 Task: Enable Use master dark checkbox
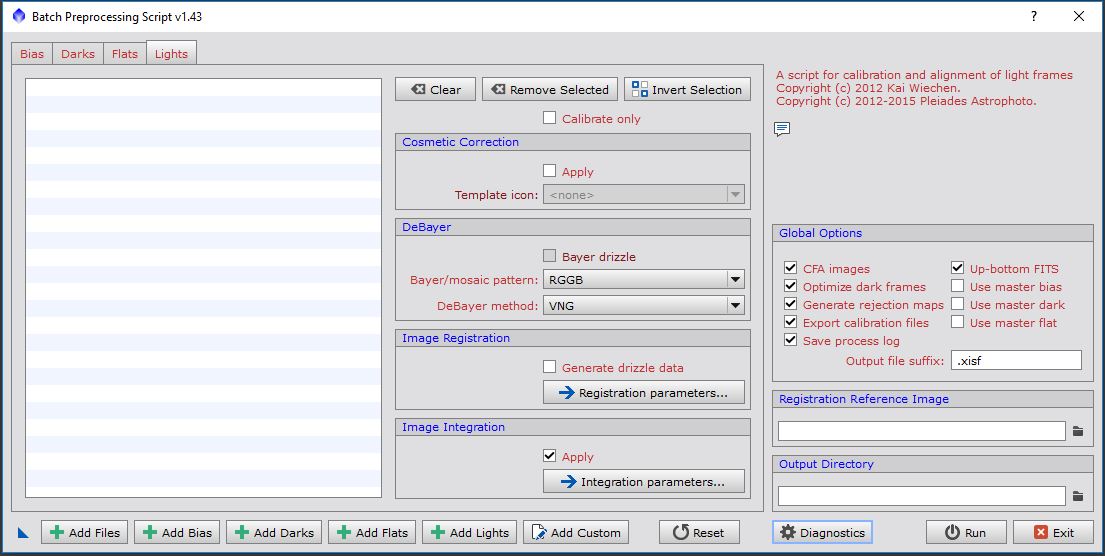point(958,304)
